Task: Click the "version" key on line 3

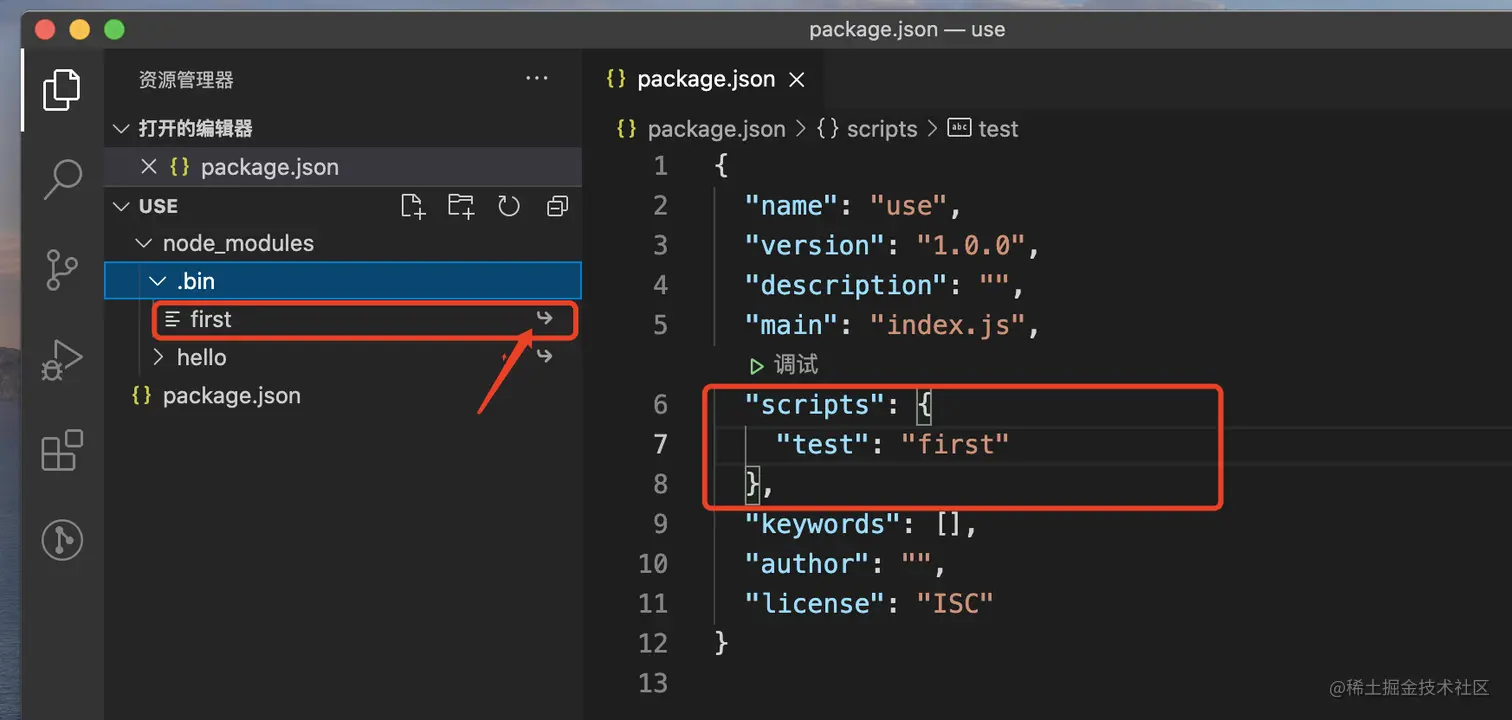Action: (814, 246)
